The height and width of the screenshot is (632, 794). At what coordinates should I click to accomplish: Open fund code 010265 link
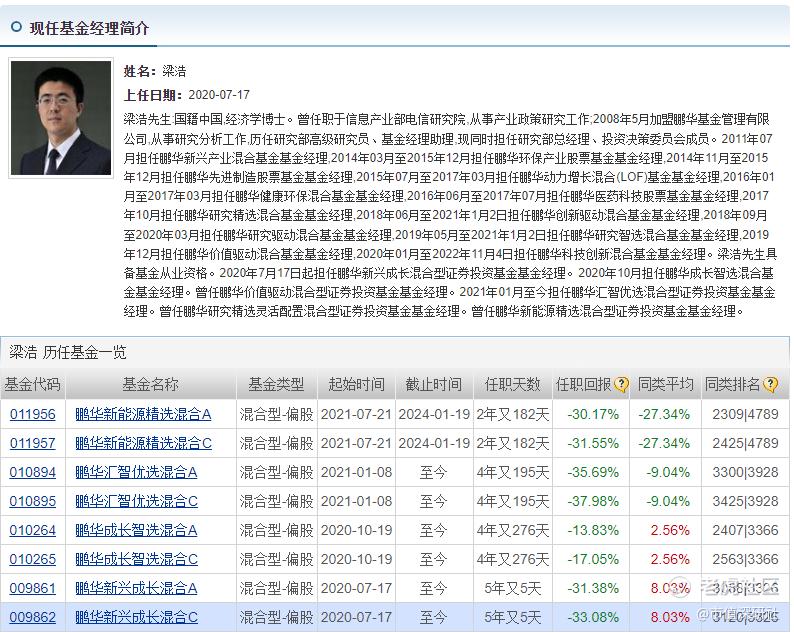[32, 559]
